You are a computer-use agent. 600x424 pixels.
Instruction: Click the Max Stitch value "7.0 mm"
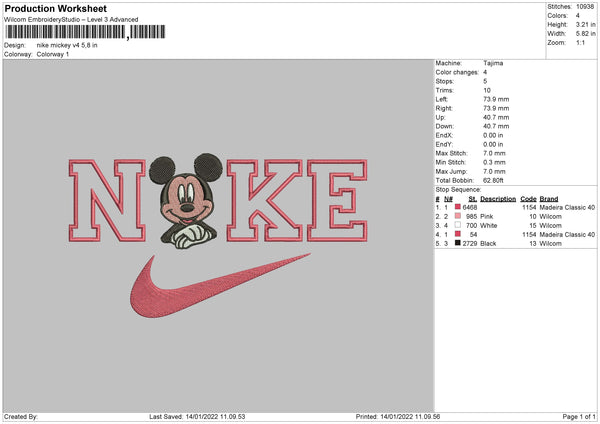[x=494, y=153]
